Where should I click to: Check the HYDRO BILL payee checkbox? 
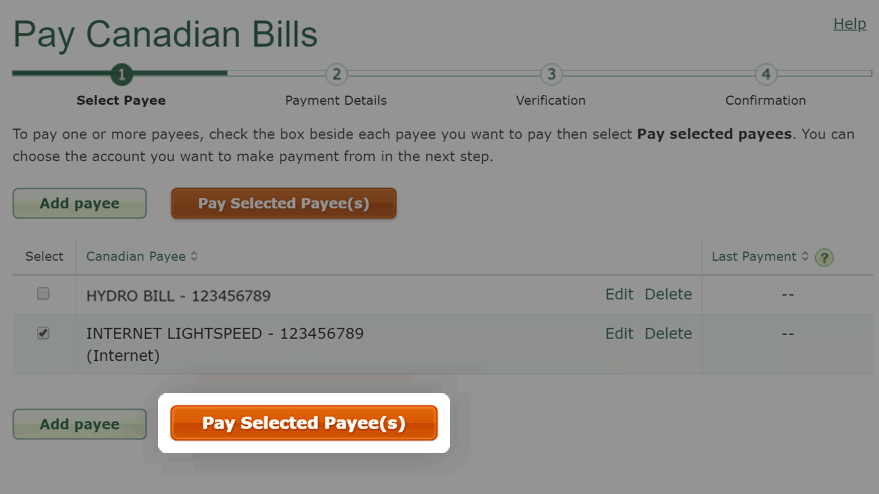43,293
